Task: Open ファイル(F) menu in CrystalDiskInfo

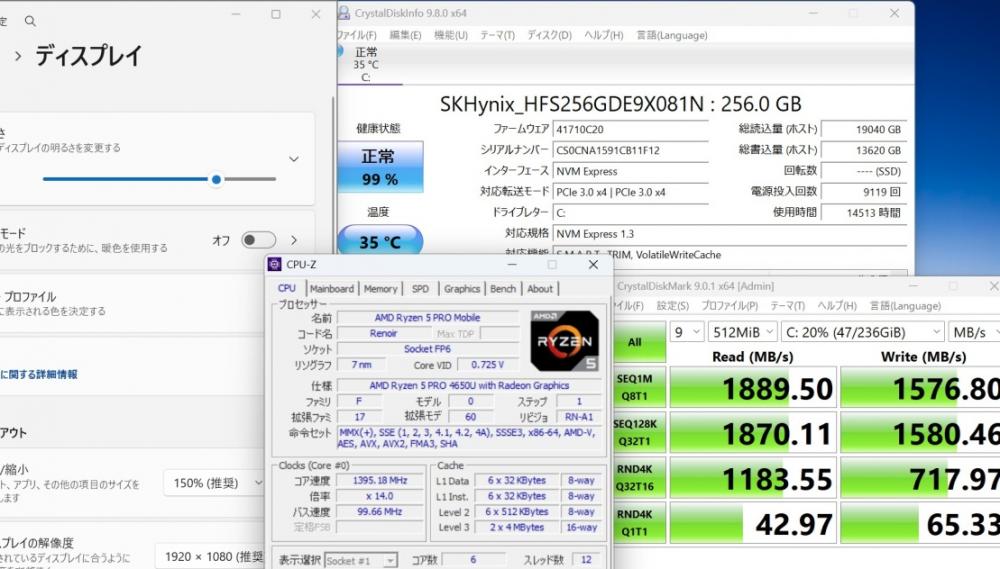Action: tap(357, 35)
